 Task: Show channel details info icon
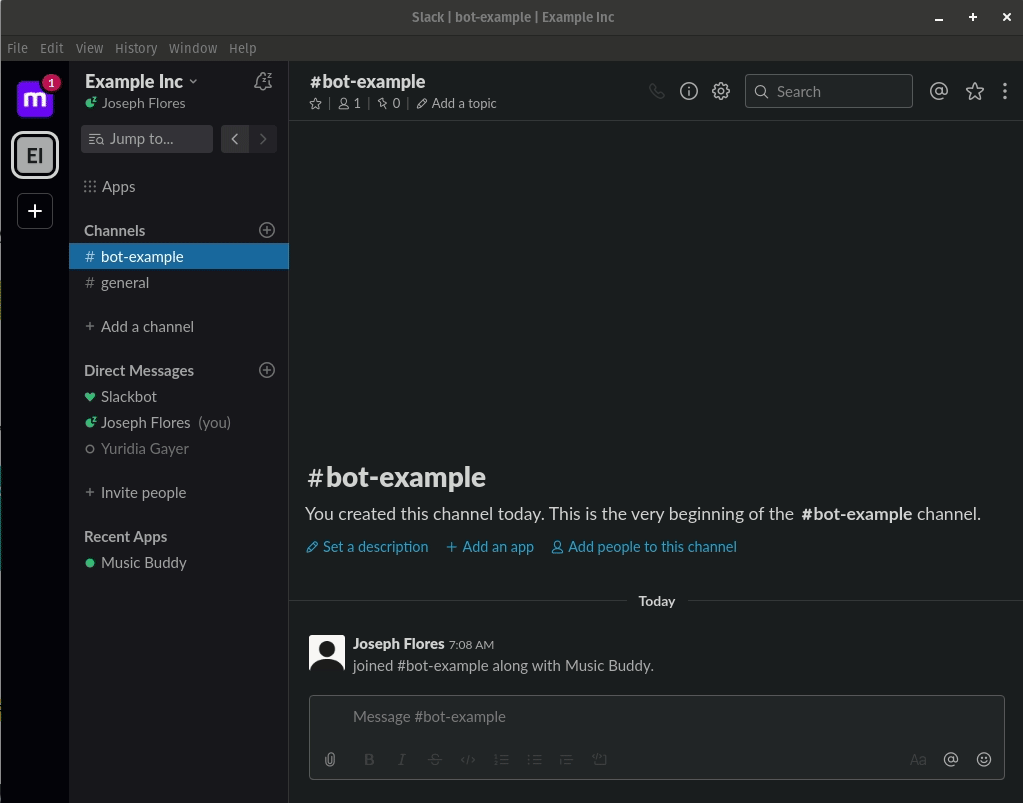(688, 91)
